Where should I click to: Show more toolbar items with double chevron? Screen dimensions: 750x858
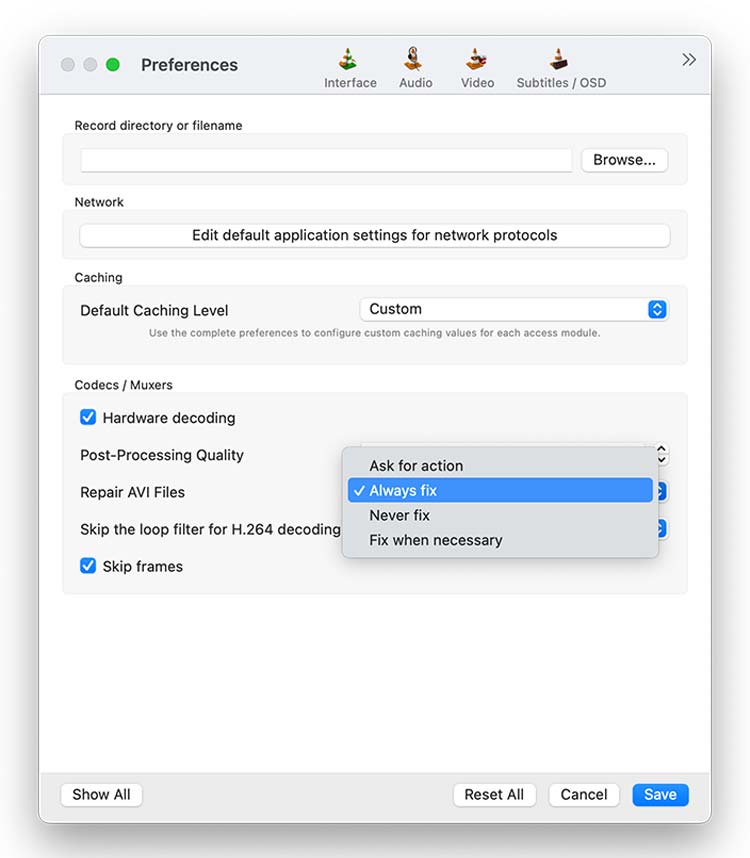click(x=689, y=60)
